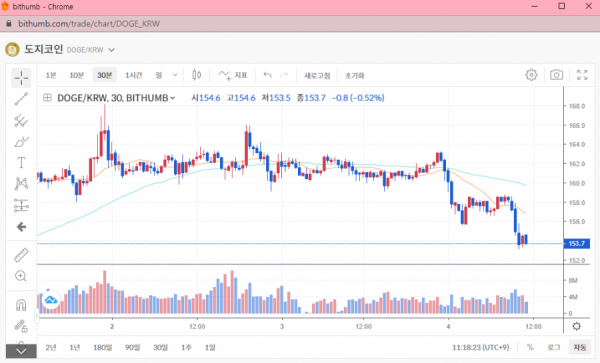Screen dimensions: 600x363
Task: Click the bithumb.com address bar URL
Action: click(89, 24)
